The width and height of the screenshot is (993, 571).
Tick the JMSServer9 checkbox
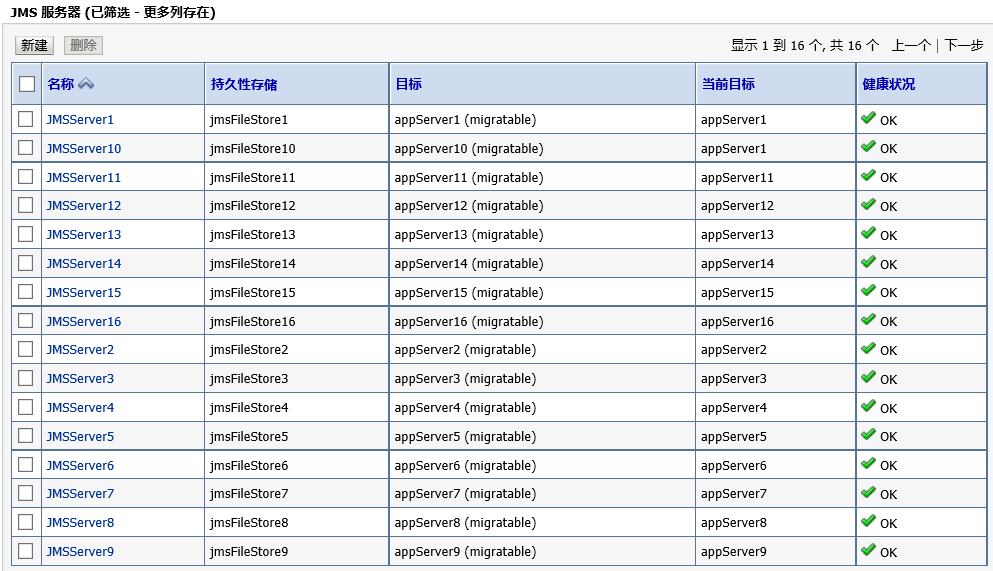point(25,551)
